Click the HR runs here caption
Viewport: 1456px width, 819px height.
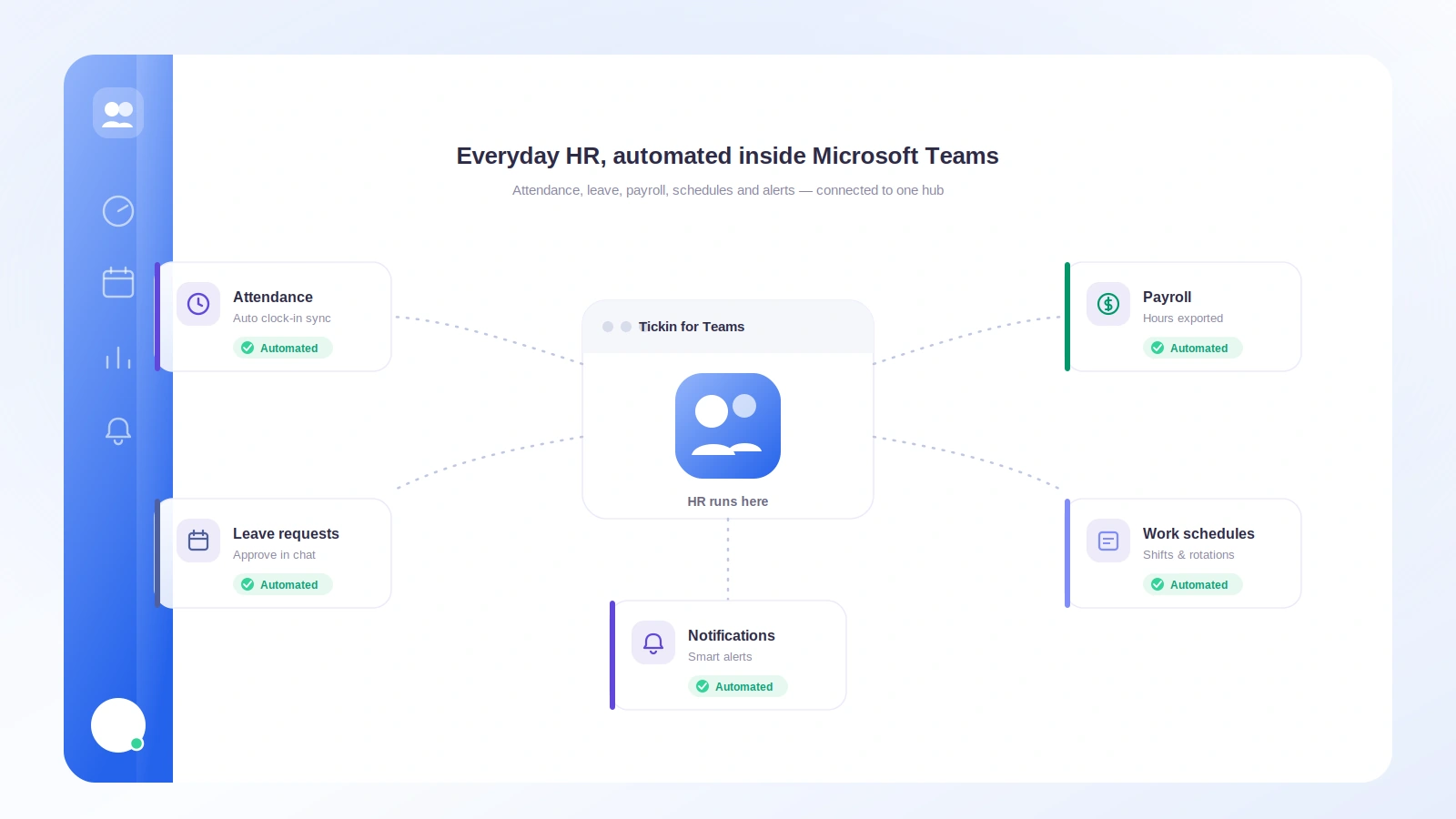click(728, 501)
